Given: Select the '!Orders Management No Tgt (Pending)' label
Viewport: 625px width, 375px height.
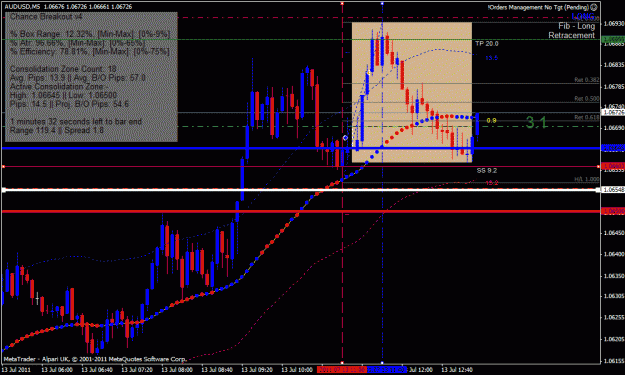Looking at the screenshot, I should [x=538, y=7].
